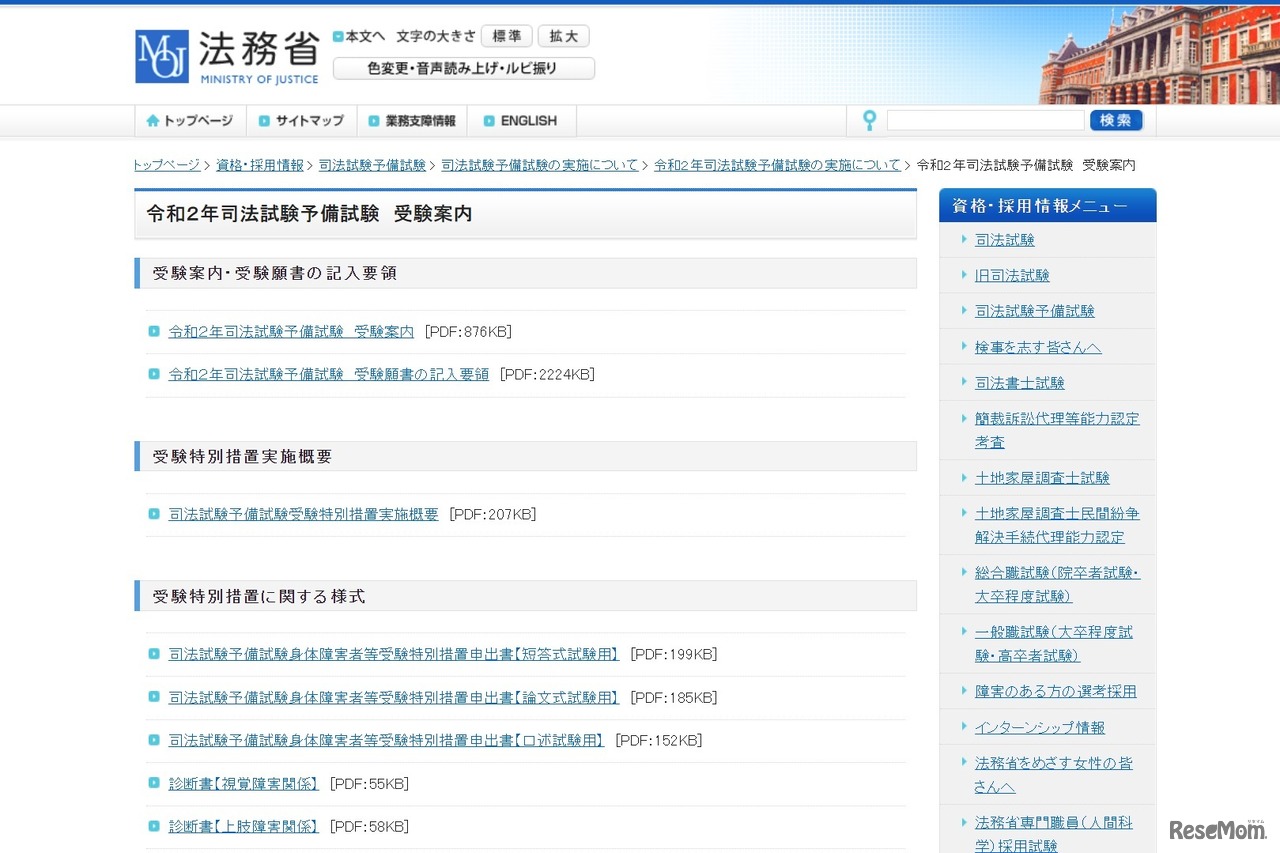Image resolution: width=1280 pixels, height=853 pixels.
Task: Click the blue square icon beside 受験案内 PDF
Action: [154, 331]
